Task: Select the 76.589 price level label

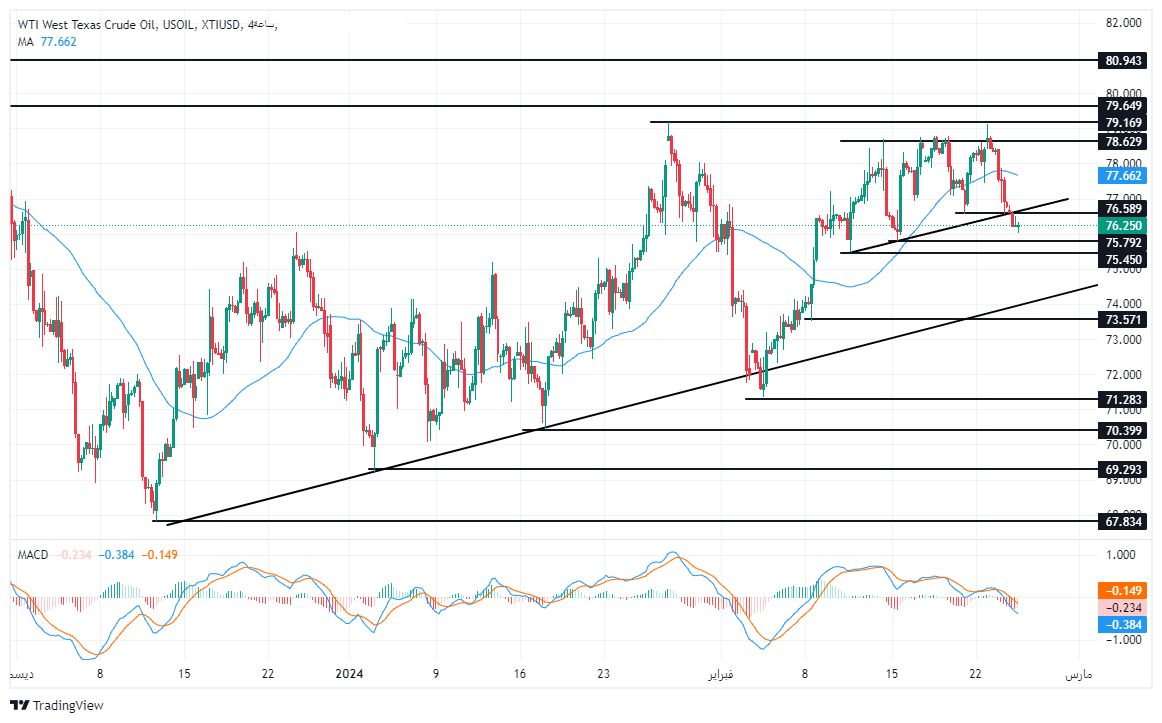Action: (x=1123, y=209)
